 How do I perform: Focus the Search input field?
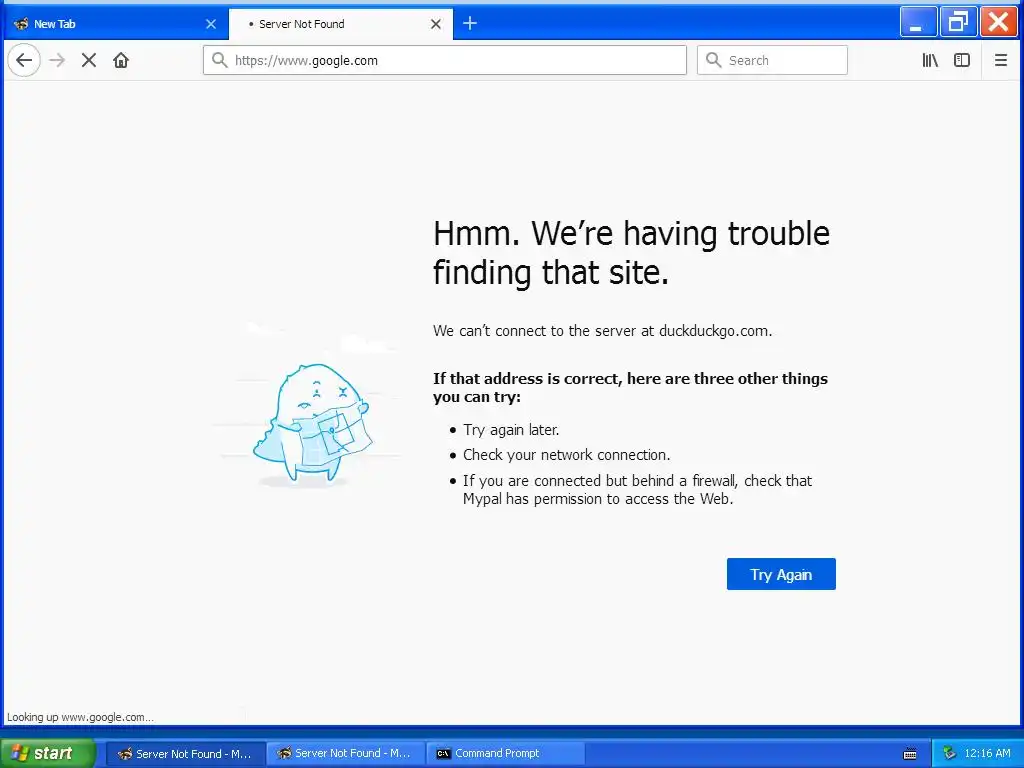pyautogui.click(x=772, y=60)
